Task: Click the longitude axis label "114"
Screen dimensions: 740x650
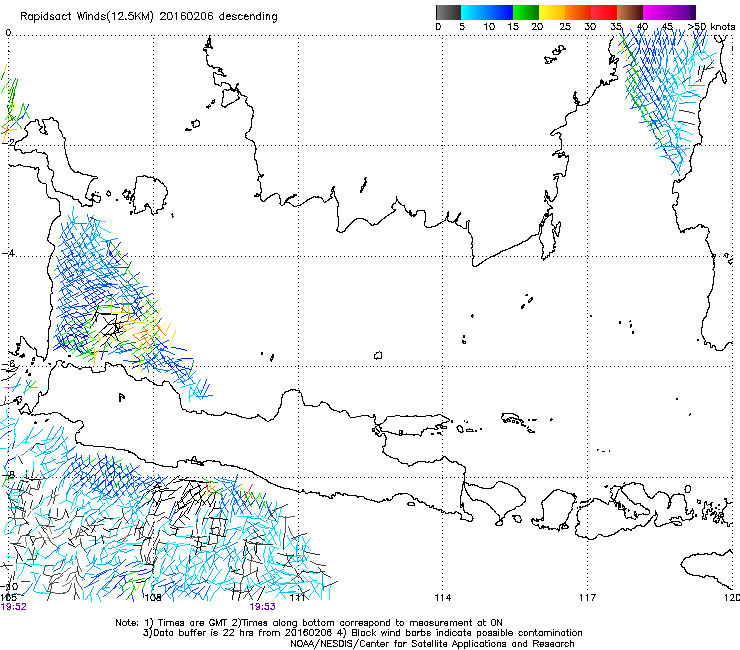Action: point(443,598)
